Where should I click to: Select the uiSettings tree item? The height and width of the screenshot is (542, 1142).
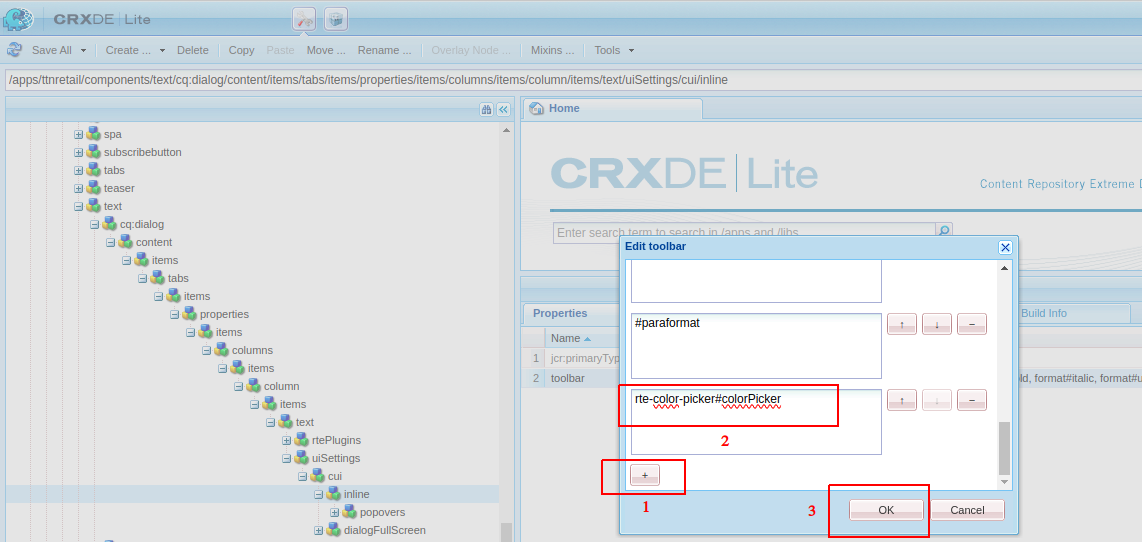coord(336,458)
